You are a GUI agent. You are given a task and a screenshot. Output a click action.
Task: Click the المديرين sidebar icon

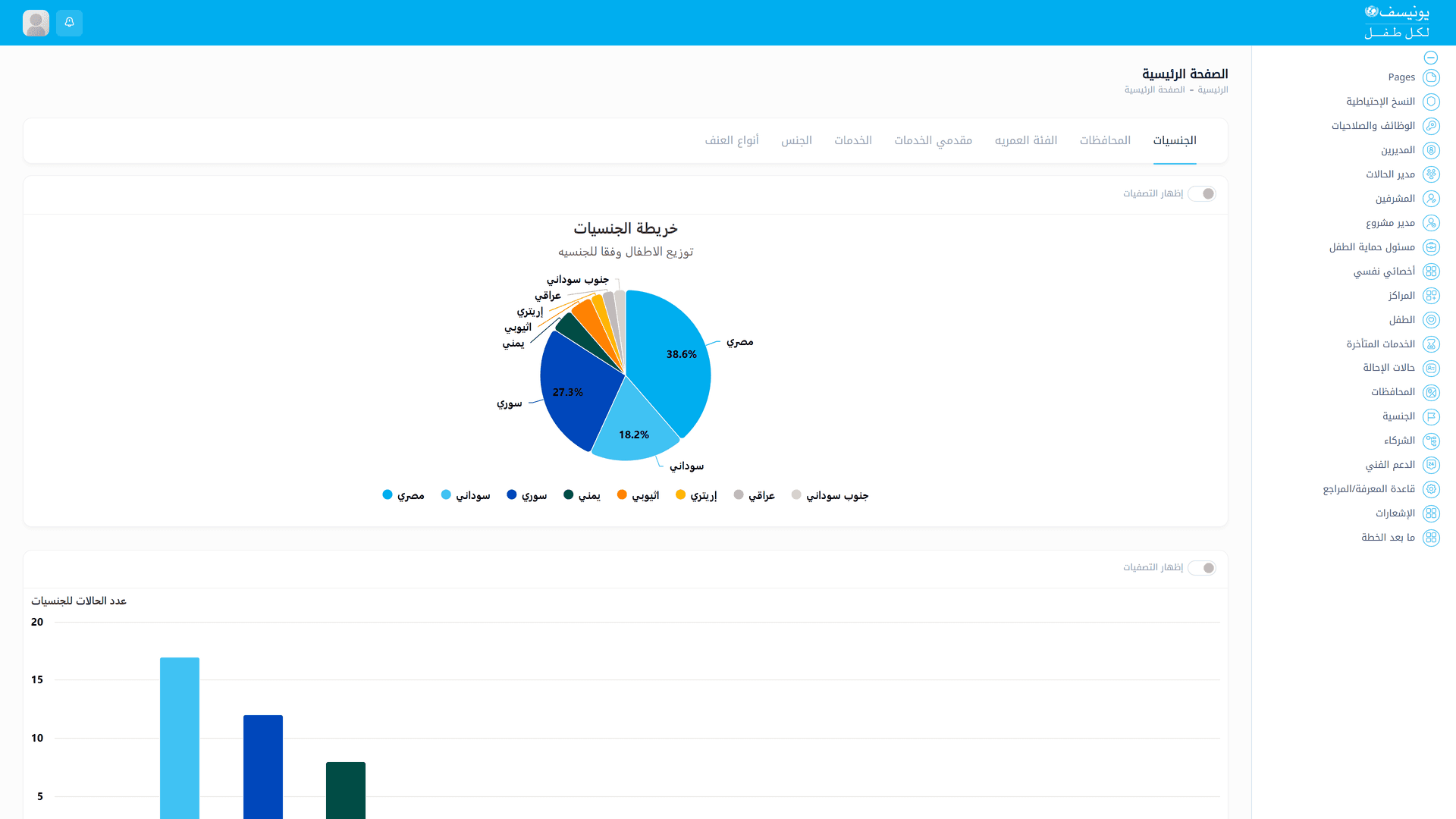(x=1431, y=150)
